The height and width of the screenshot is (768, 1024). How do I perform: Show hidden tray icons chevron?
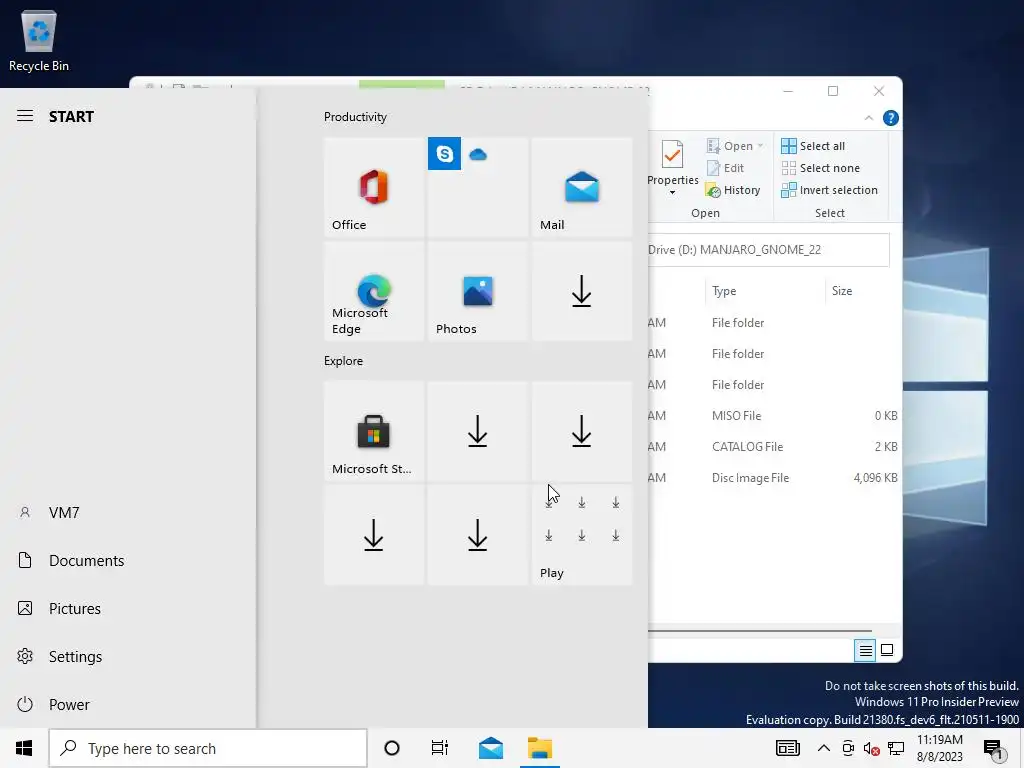[x=824, y=748]
